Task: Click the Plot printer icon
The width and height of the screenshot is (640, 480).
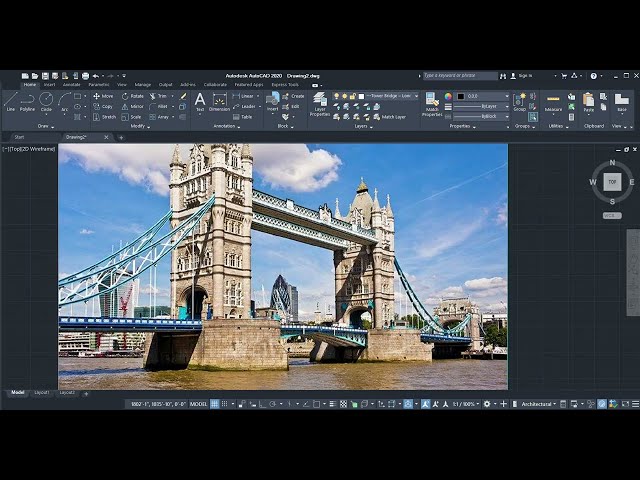Action: 85,76
